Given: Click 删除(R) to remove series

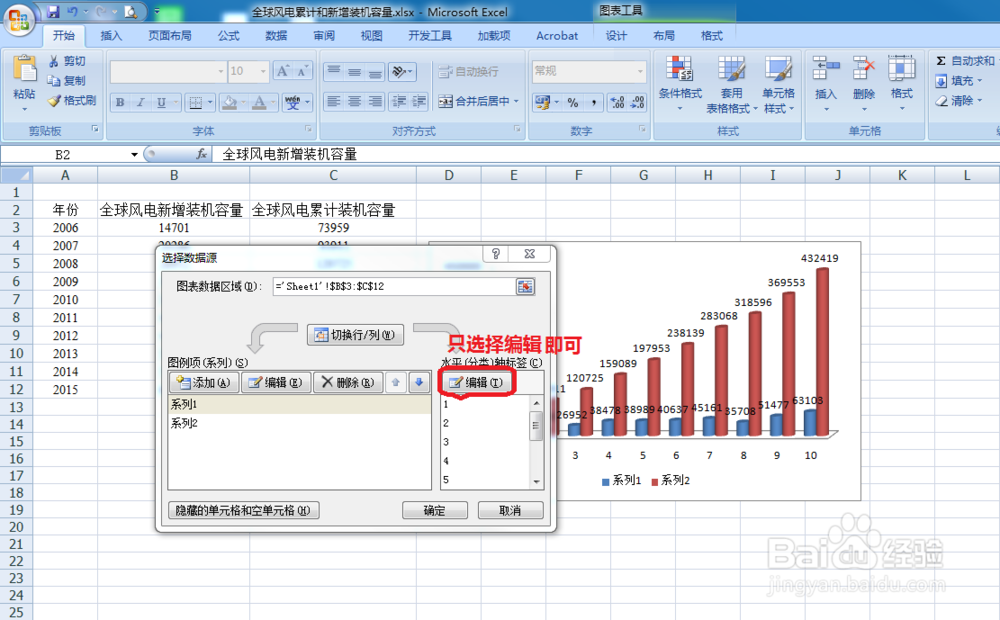Looking at the screenshot, I should (x=348, y=383).
